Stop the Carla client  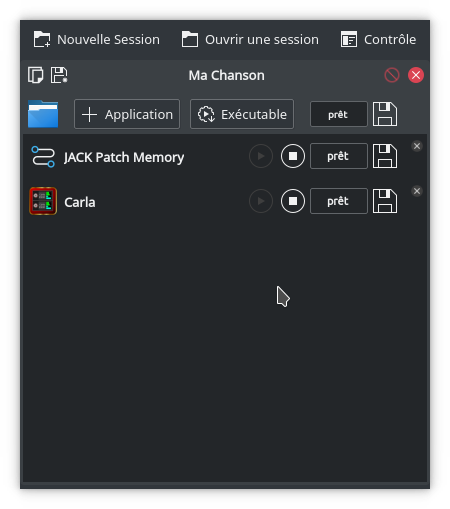293,201
